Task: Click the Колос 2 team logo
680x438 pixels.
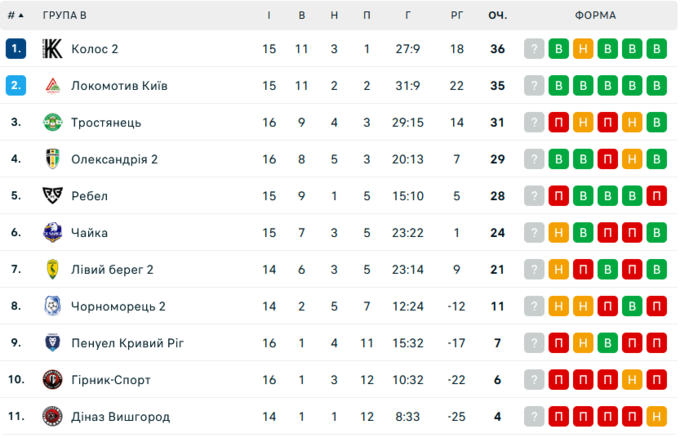Action: (53, 49)
